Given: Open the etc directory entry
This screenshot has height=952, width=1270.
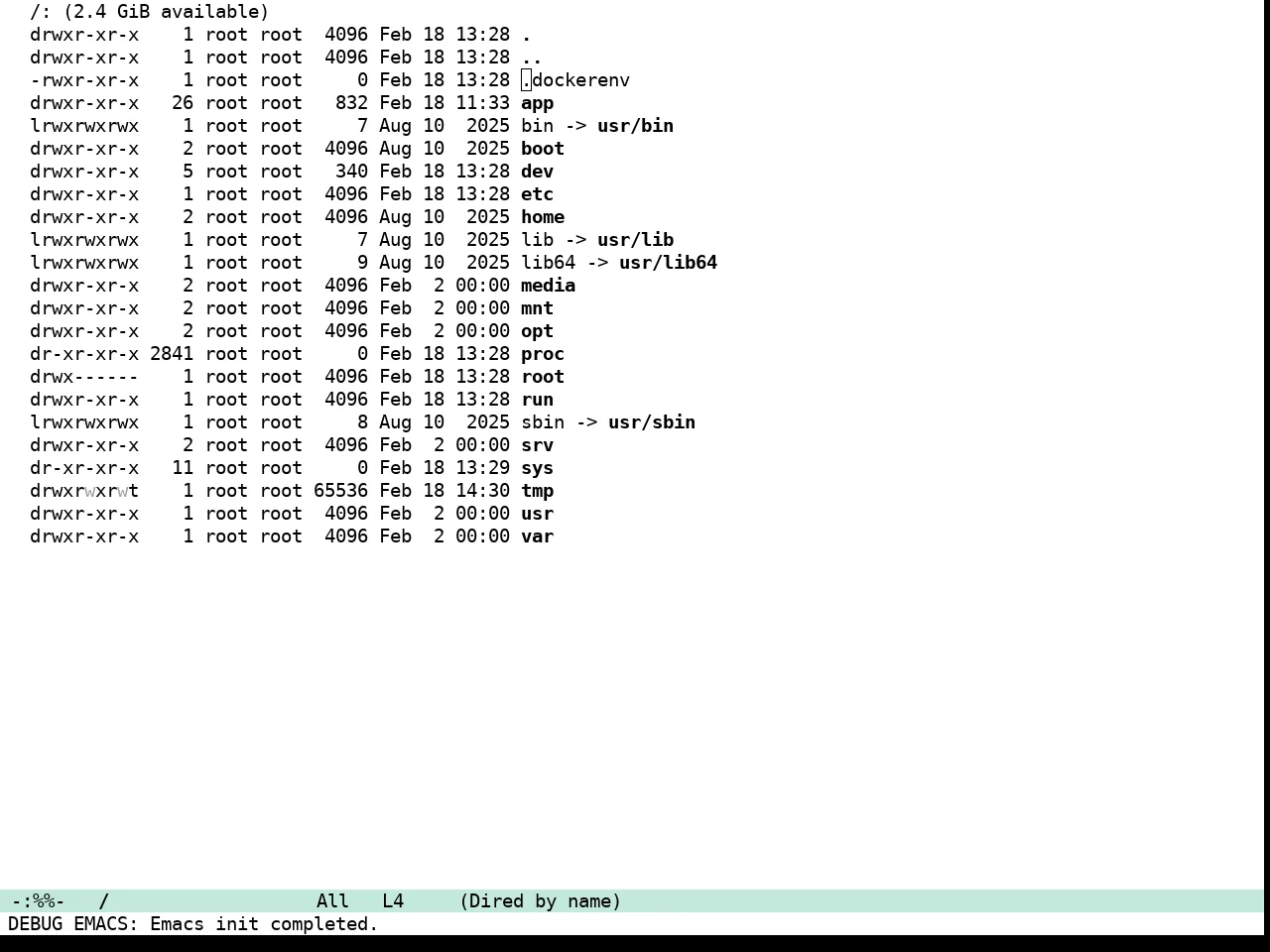Looking at the screenshot, I should (x=537, y=194).
